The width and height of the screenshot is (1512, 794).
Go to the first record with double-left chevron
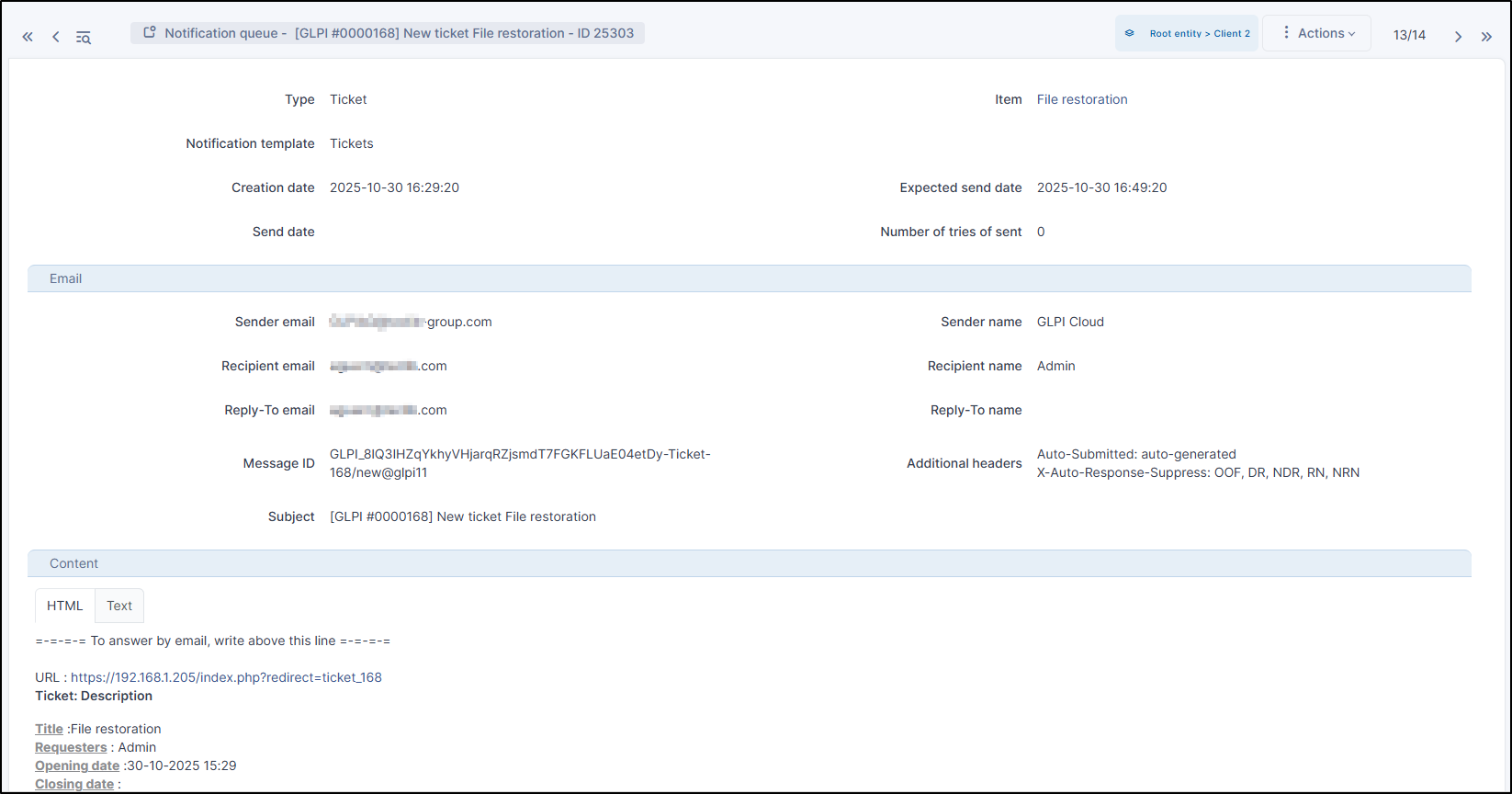pyautogui.click(x=28, y=37)
